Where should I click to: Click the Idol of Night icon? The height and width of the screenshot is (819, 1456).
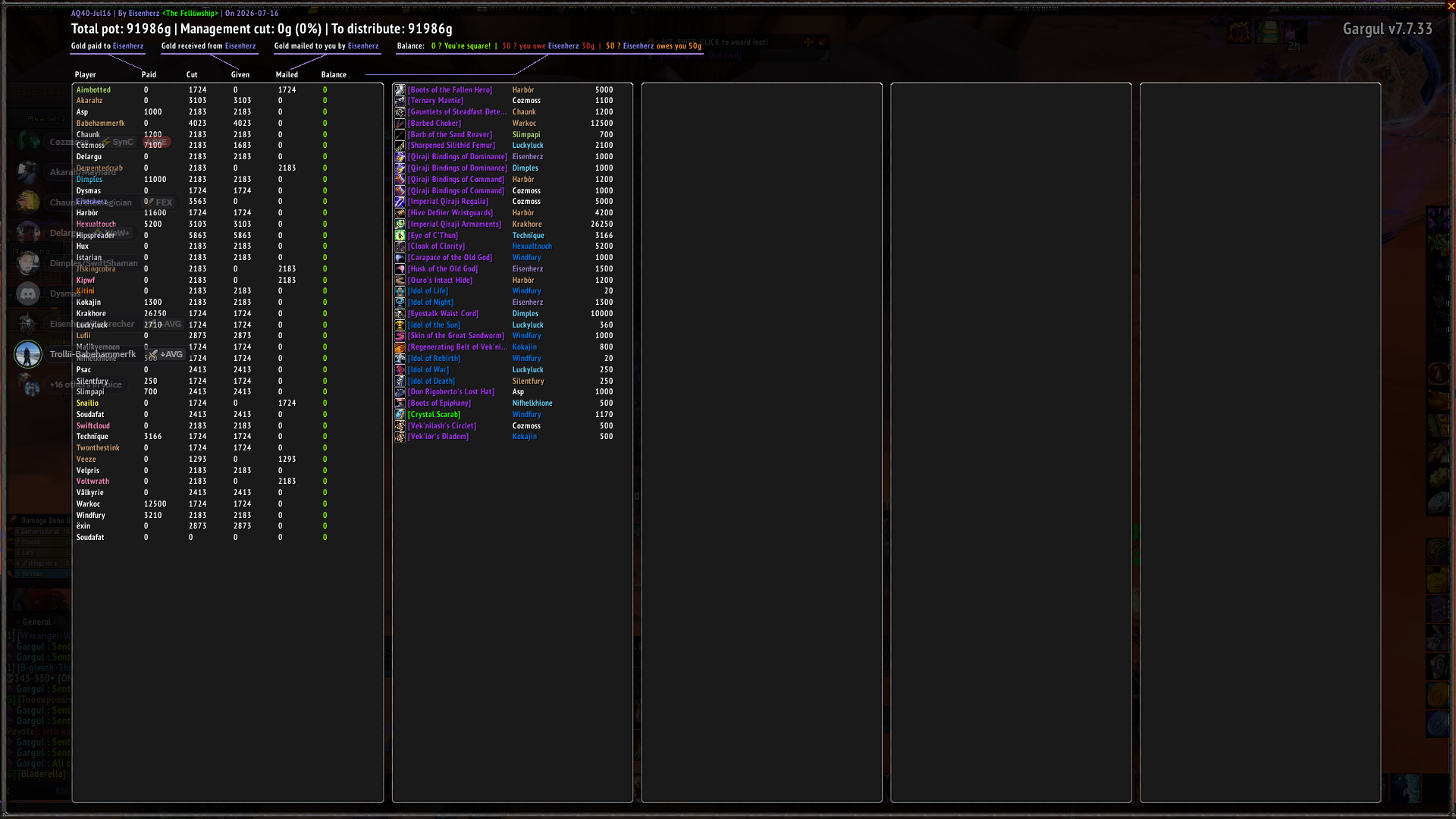(400, 303)
